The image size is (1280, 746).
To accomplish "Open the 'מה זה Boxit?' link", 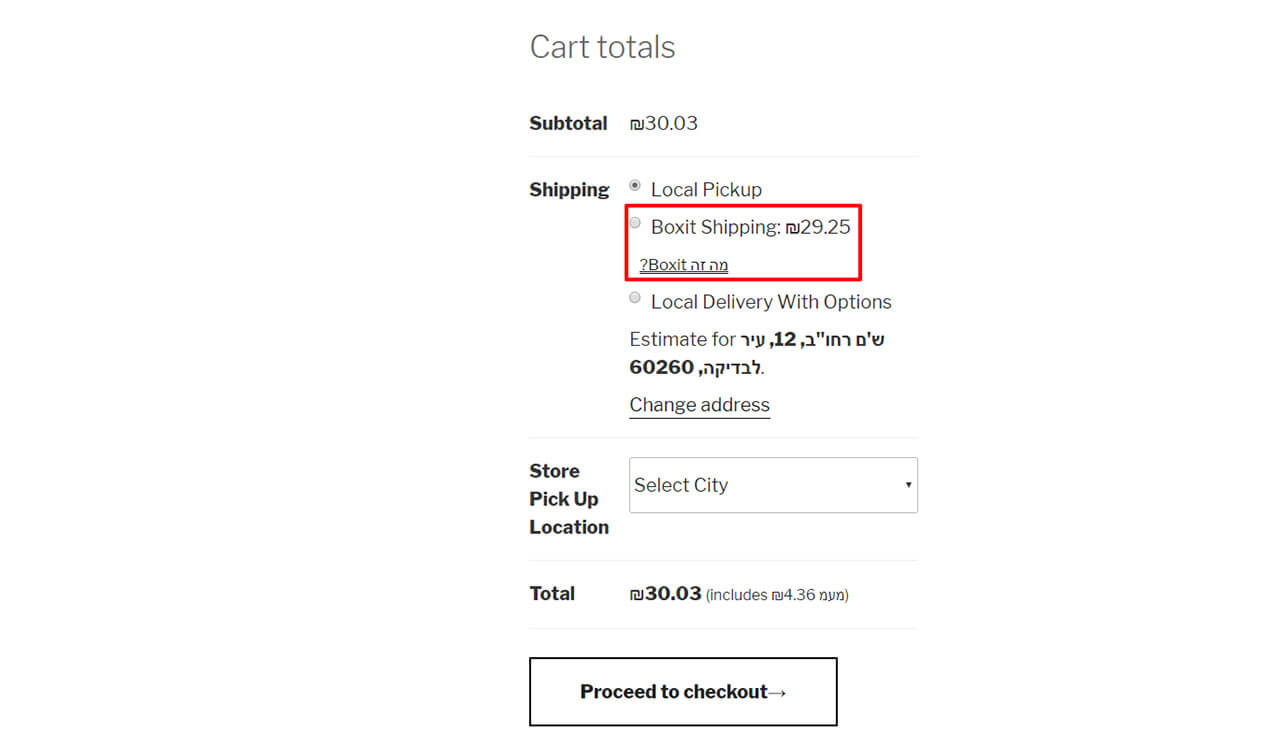I will [x=684, y=265].
